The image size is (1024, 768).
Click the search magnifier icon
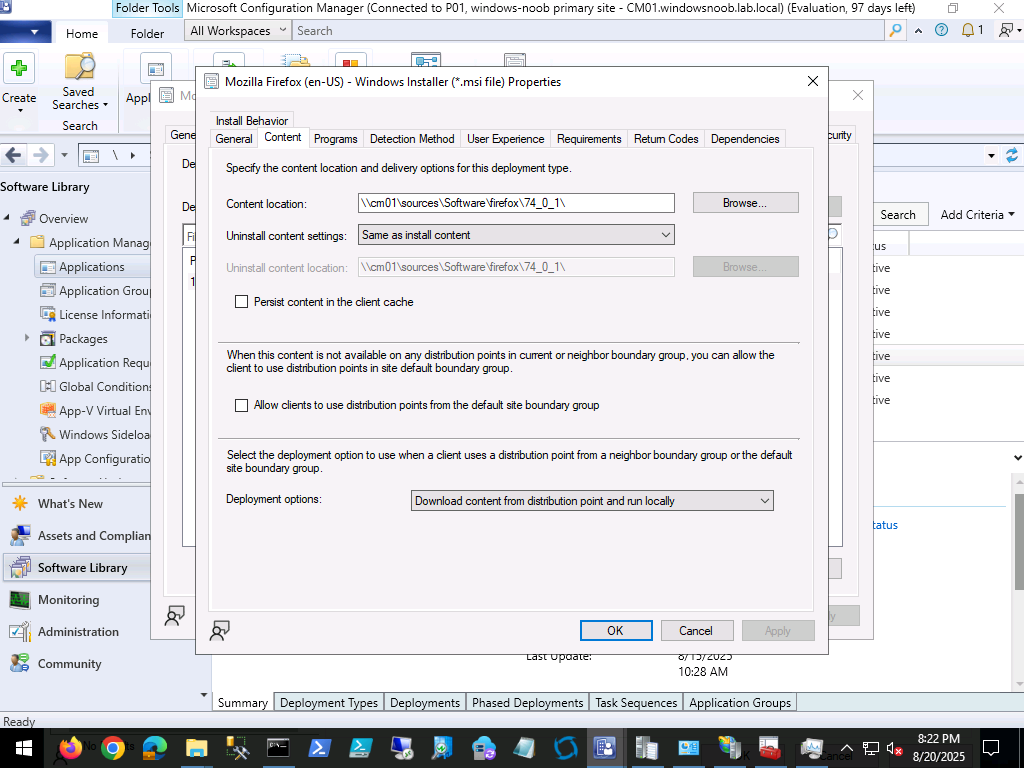895,31
